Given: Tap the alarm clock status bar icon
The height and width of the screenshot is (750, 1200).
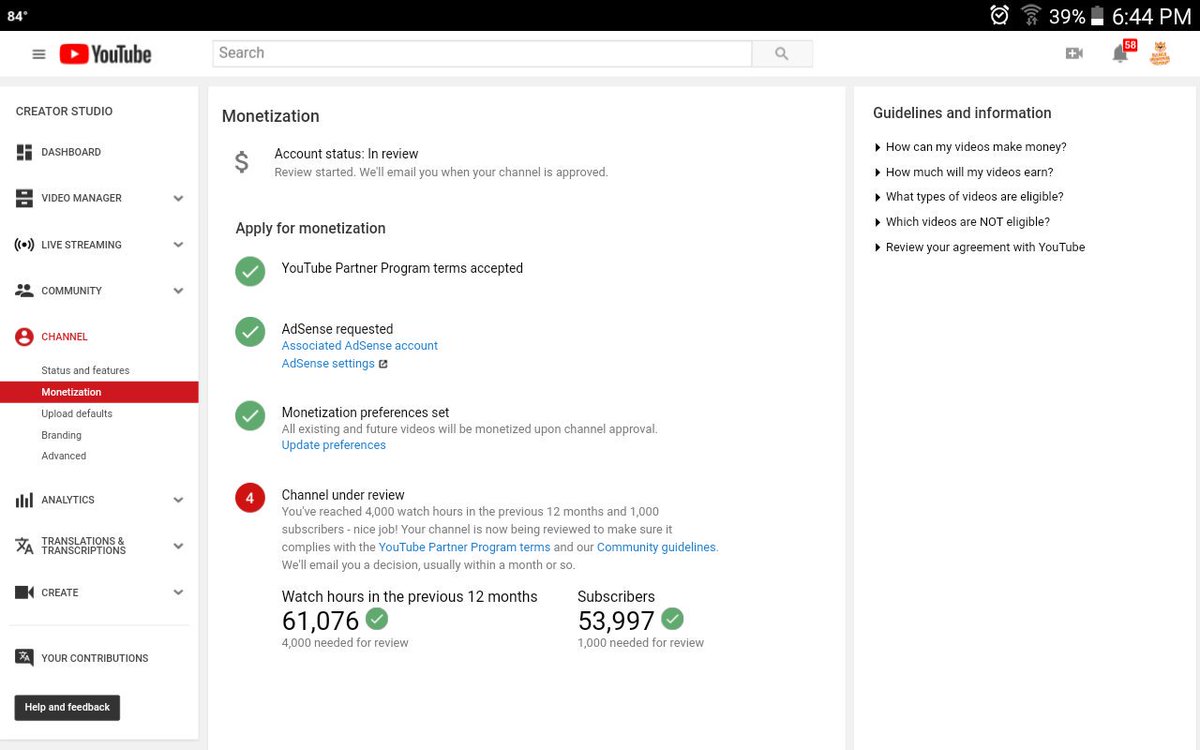Looking at the screenshot, I should tap(999, 15).
